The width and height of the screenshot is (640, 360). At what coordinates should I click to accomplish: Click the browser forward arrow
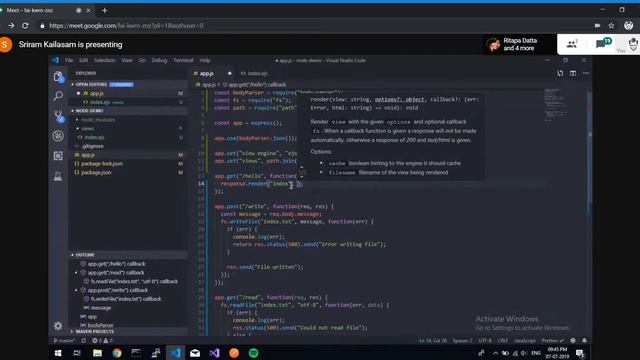click(11, 25)
